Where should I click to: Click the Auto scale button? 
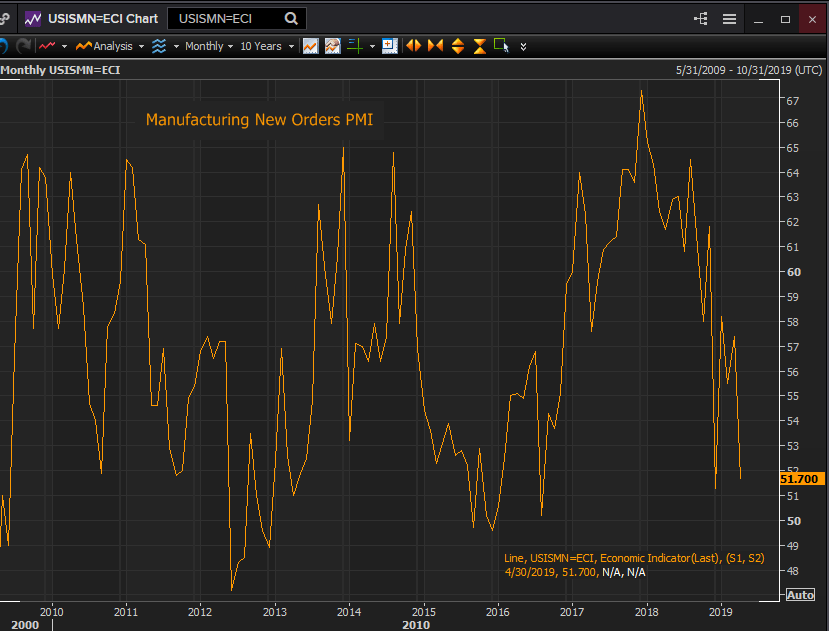(x=800, y=595)
